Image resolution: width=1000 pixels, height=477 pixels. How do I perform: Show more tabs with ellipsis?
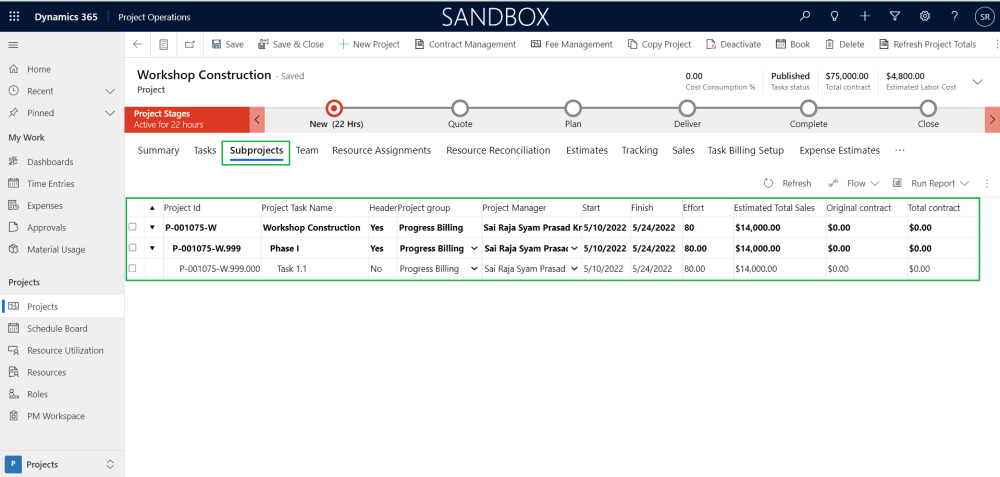coord(900,150)
